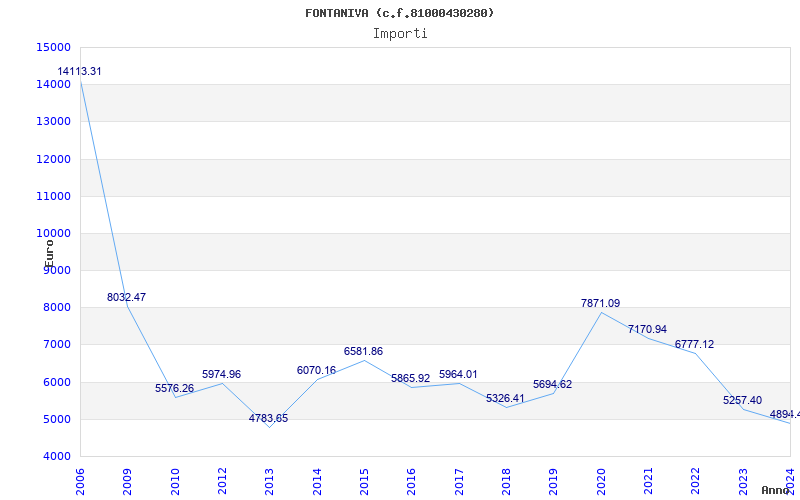Select the 4783.65 minimum data label

point(268,419)
